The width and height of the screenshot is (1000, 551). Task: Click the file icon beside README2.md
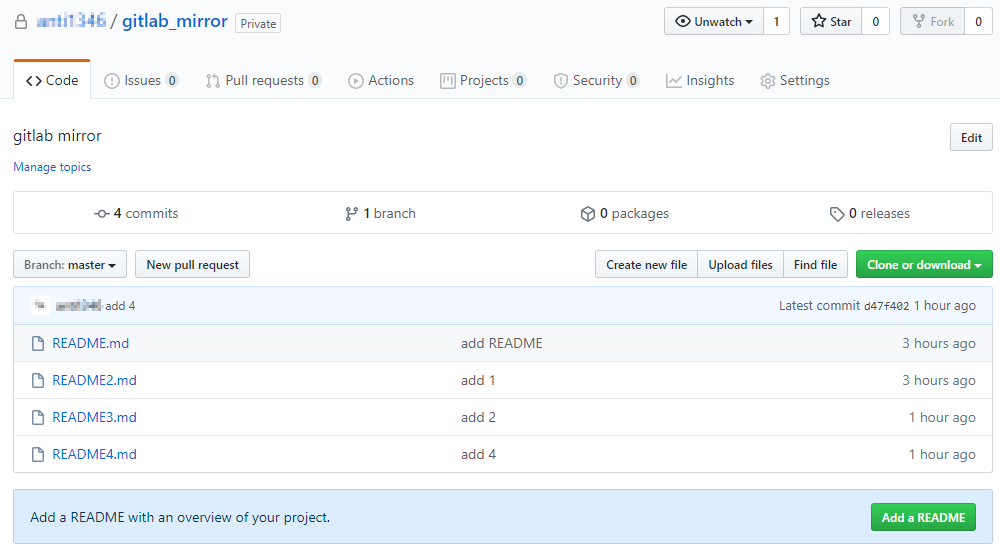38,380
